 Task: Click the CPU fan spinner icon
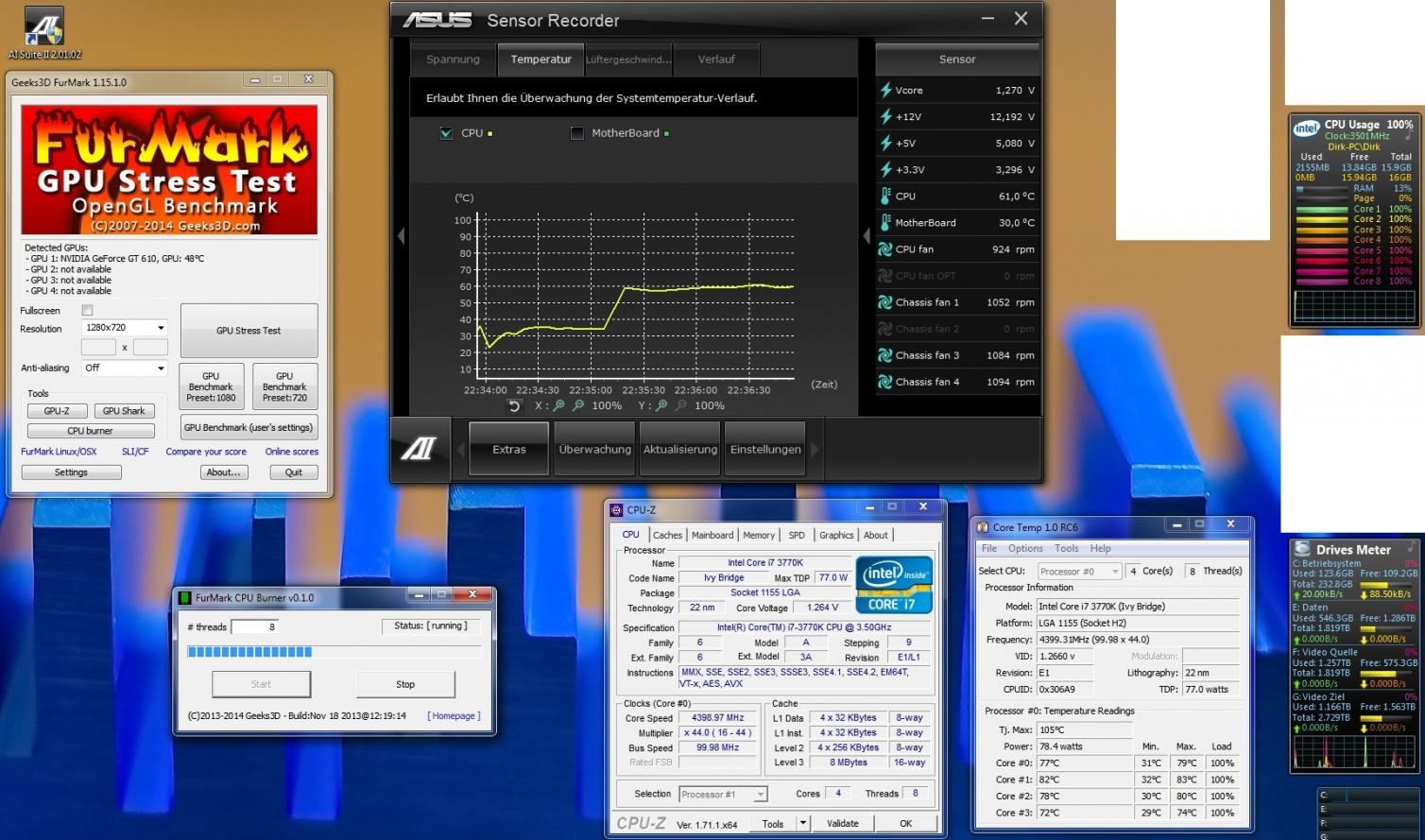(885, 249)
